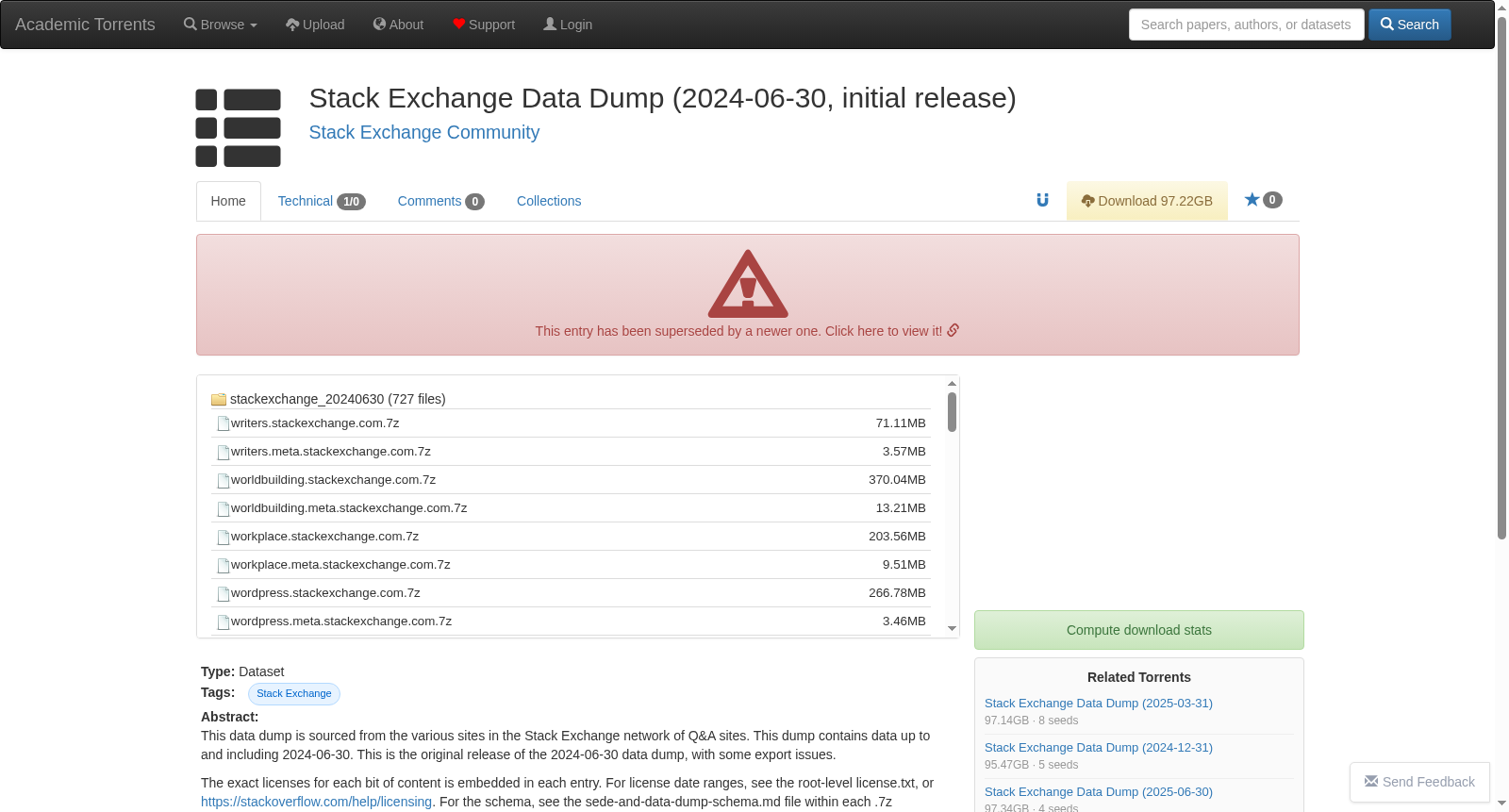Click the bookmark star icon
This screenshot has height=812, width=1509.
click(x=1252, y=199)
